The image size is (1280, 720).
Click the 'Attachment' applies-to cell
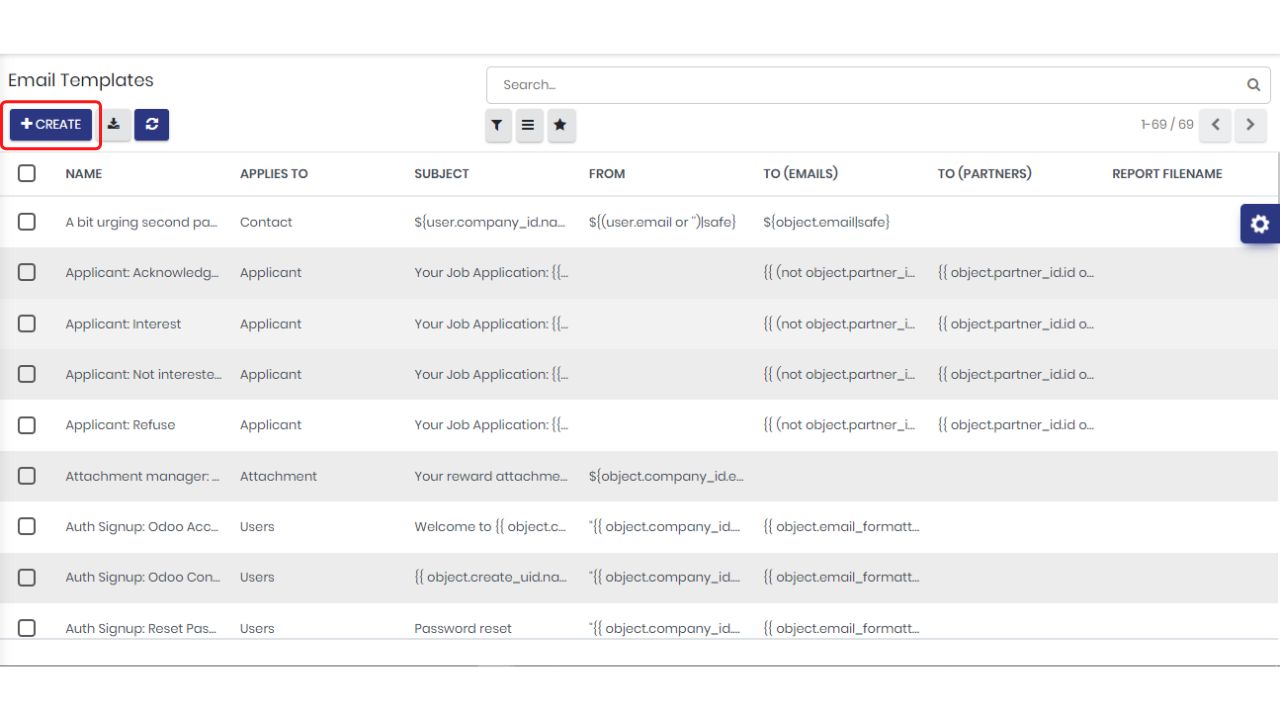pos(278,476)
